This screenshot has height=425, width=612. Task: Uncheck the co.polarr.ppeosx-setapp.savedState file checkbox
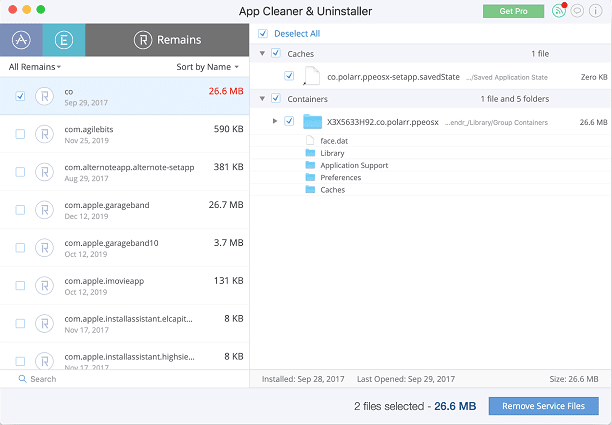(x=289, y=76)
